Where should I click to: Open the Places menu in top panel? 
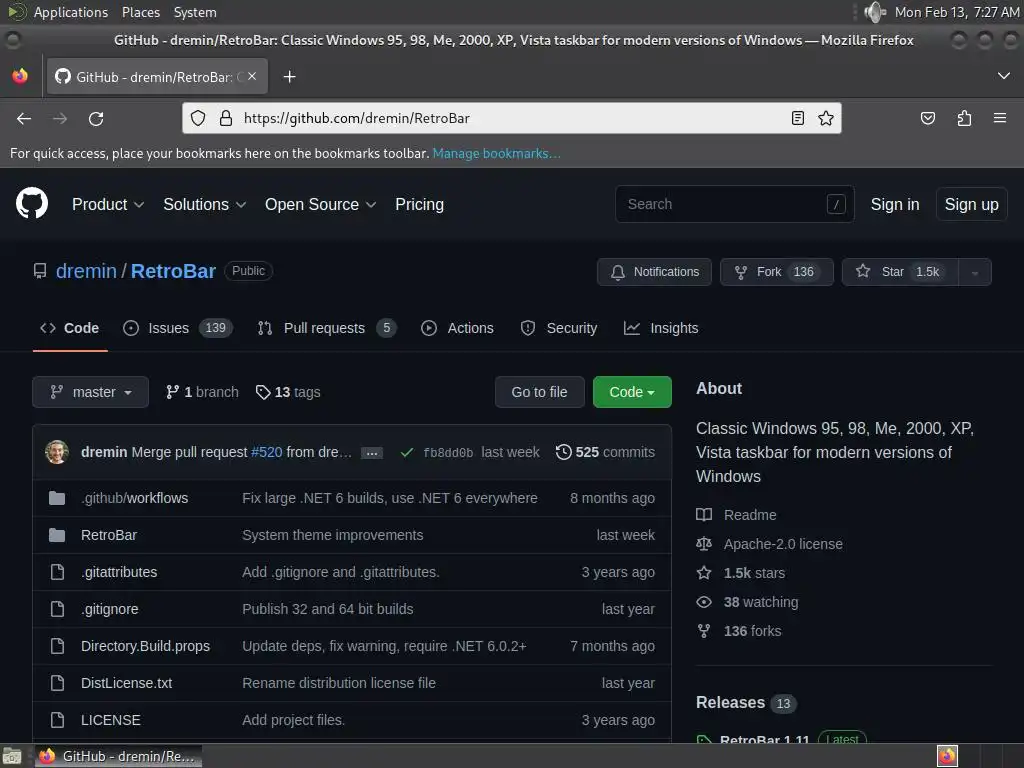pyautogui.click(x=140, y=12)
